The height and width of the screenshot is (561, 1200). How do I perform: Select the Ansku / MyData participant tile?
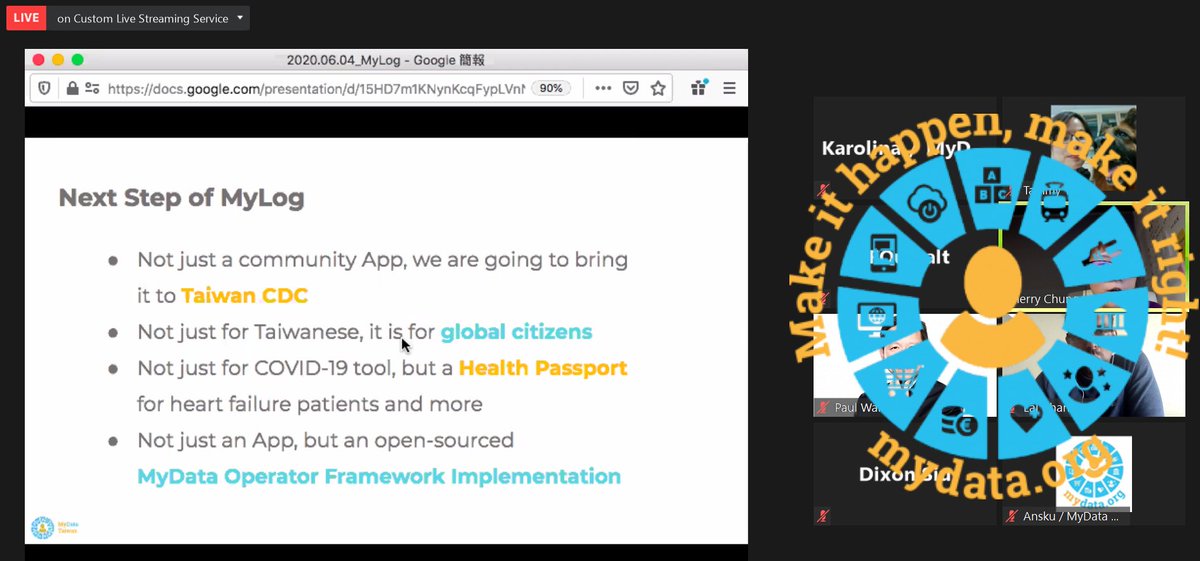click(x=1093, y=475)
